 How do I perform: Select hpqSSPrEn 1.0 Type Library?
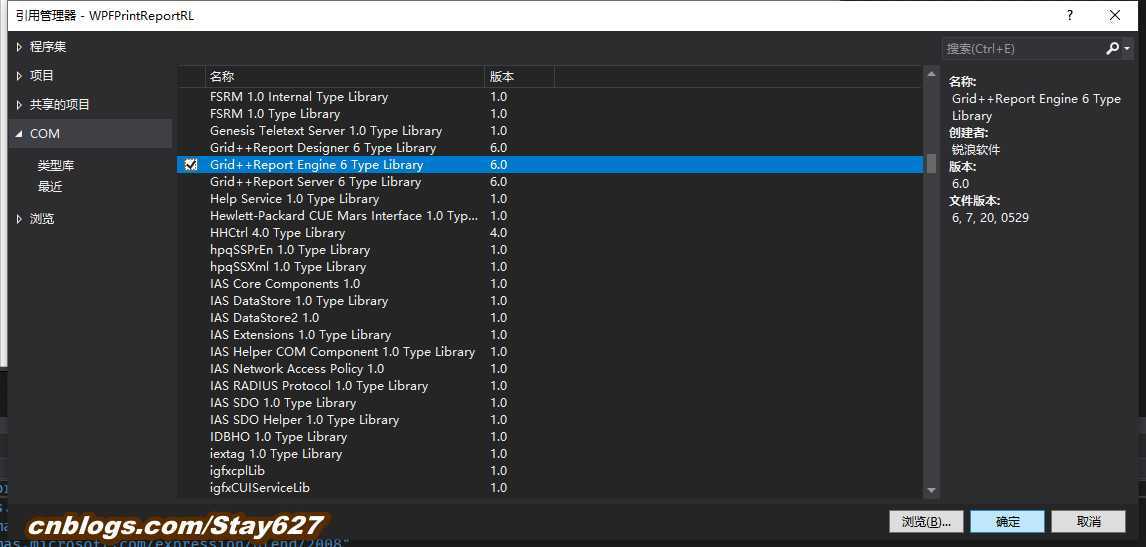point(550,250)
